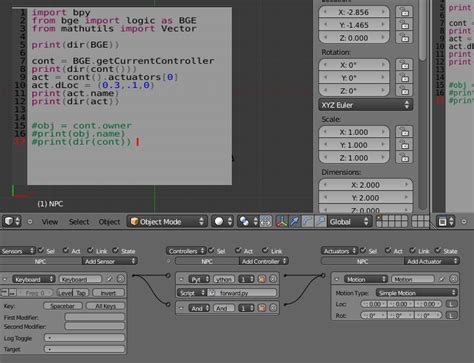Screen dimensions: 474x363
Task: Lock the Location X value
Action: click(x=404, y=12)
